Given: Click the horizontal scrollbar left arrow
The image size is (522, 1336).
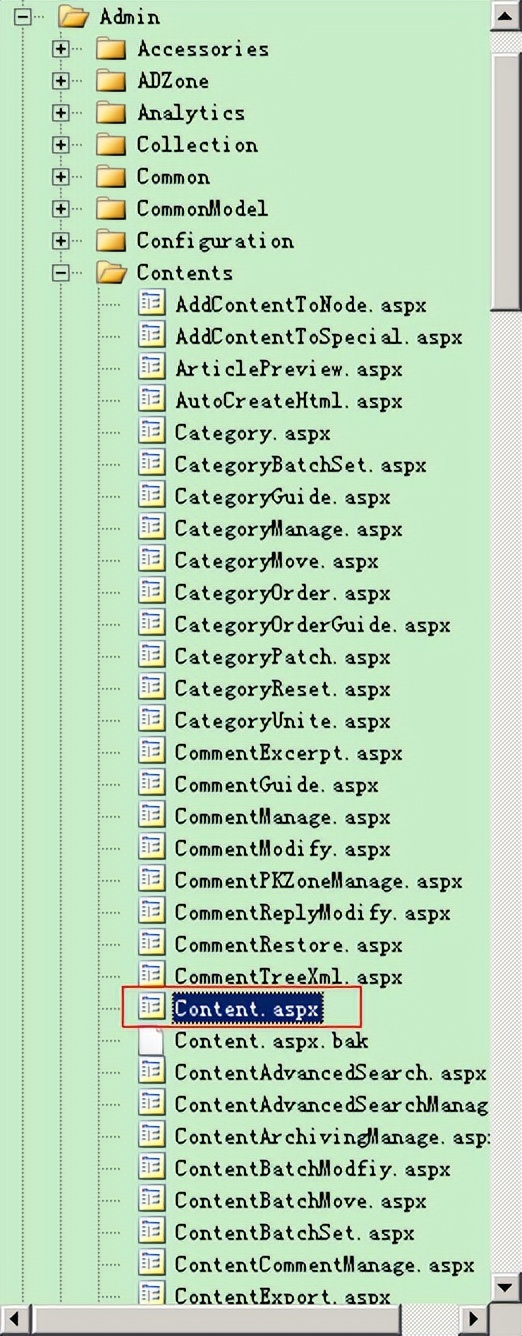Looking at the screenshot, I should point(14,1318).
